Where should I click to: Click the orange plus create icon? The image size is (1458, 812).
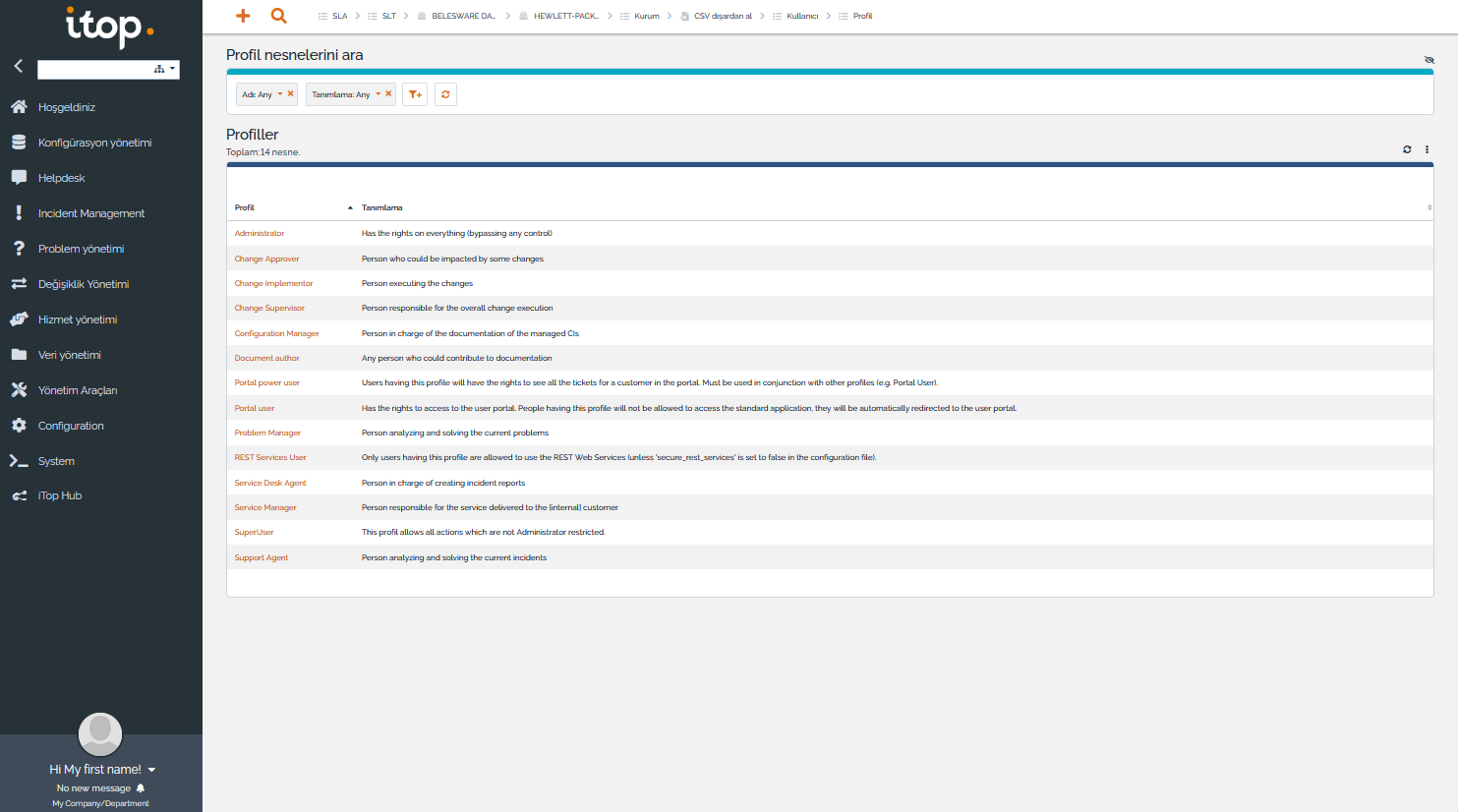click(x=243, y=16)
